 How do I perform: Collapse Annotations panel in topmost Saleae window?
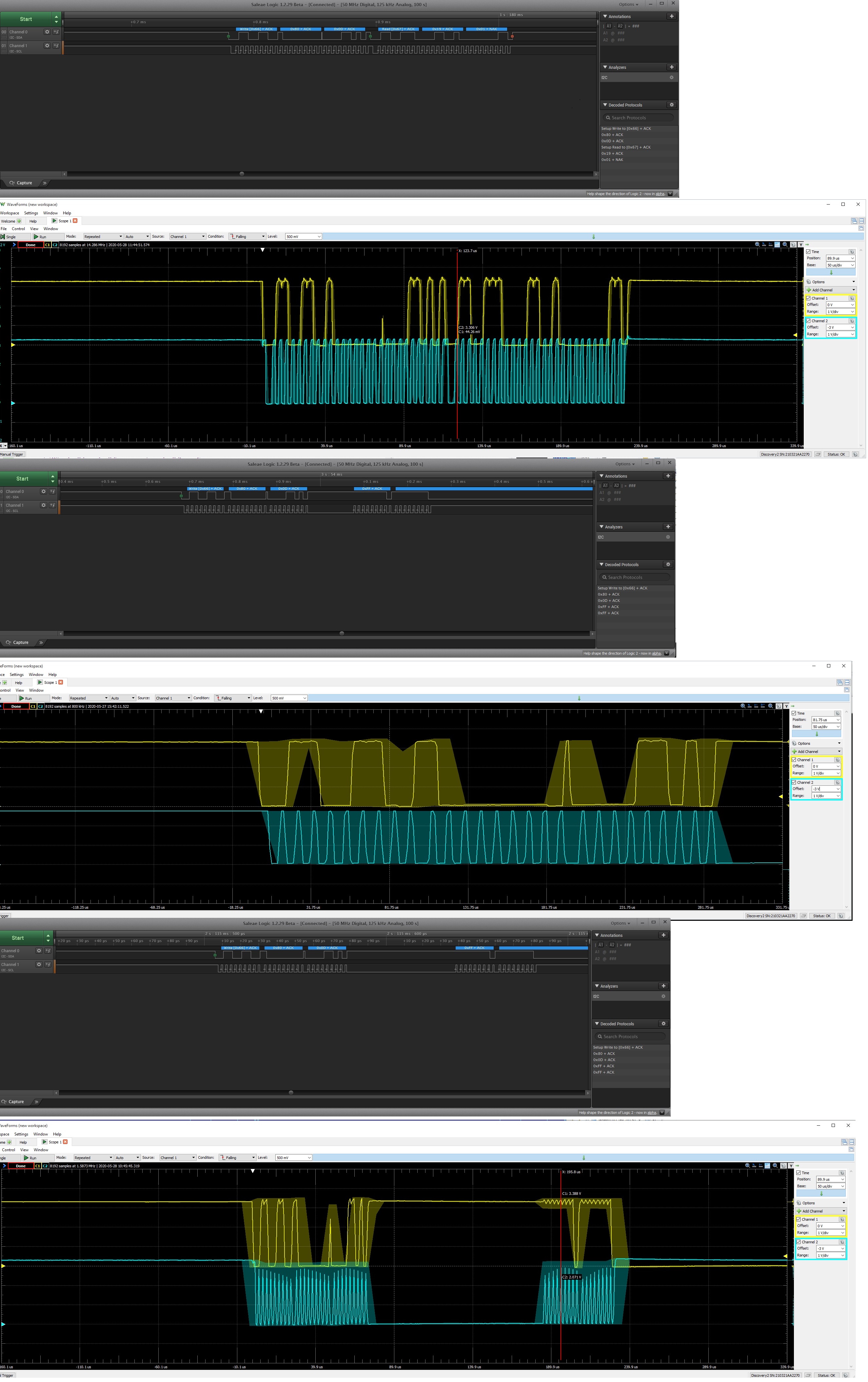604,17
